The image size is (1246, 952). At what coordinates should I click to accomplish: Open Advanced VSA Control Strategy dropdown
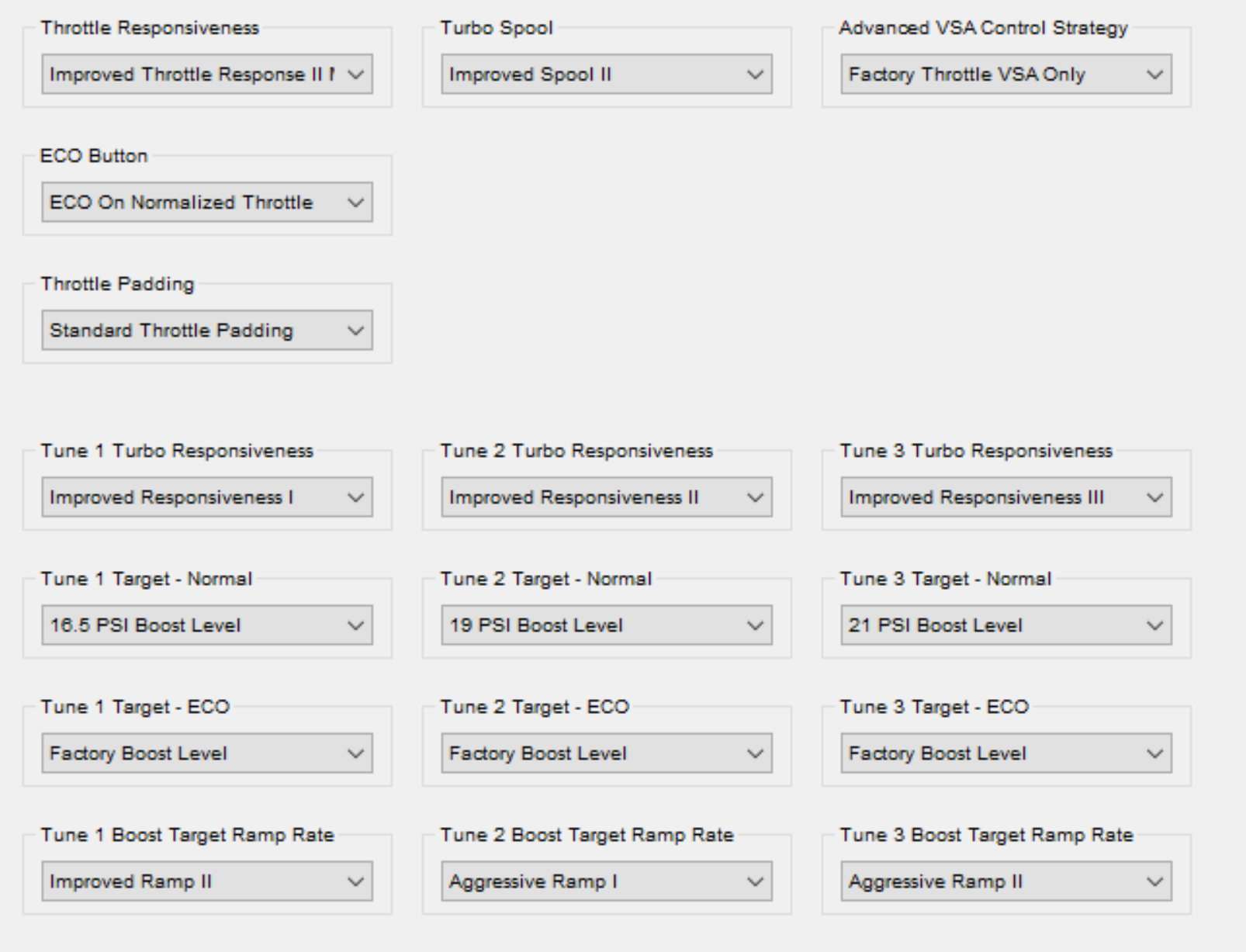(x=1006, y=74)
